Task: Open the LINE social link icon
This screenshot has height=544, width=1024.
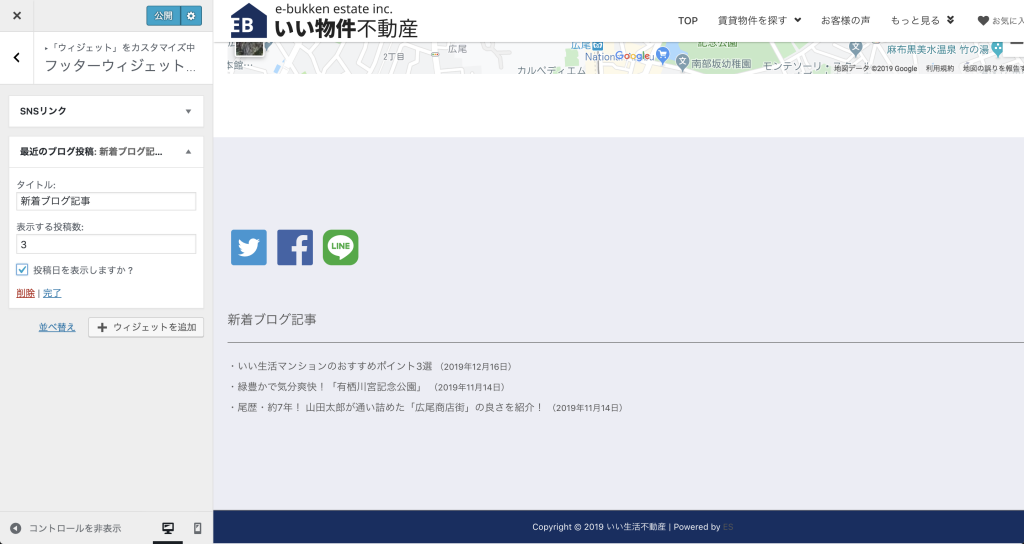Action: pyautogui.click(x=340, y=247)
